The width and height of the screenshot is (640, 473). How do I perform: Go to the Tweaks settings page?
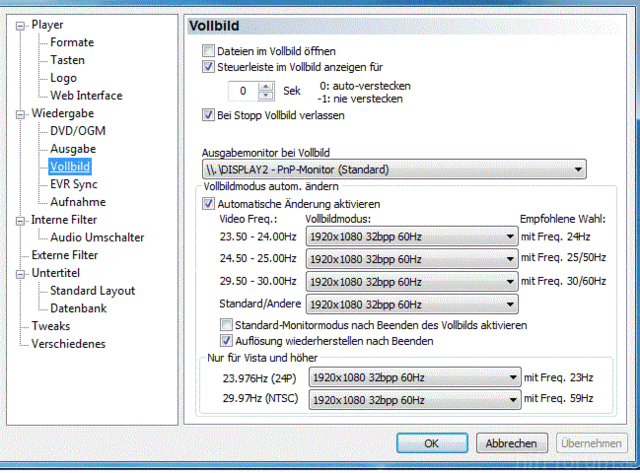point(52,326)
